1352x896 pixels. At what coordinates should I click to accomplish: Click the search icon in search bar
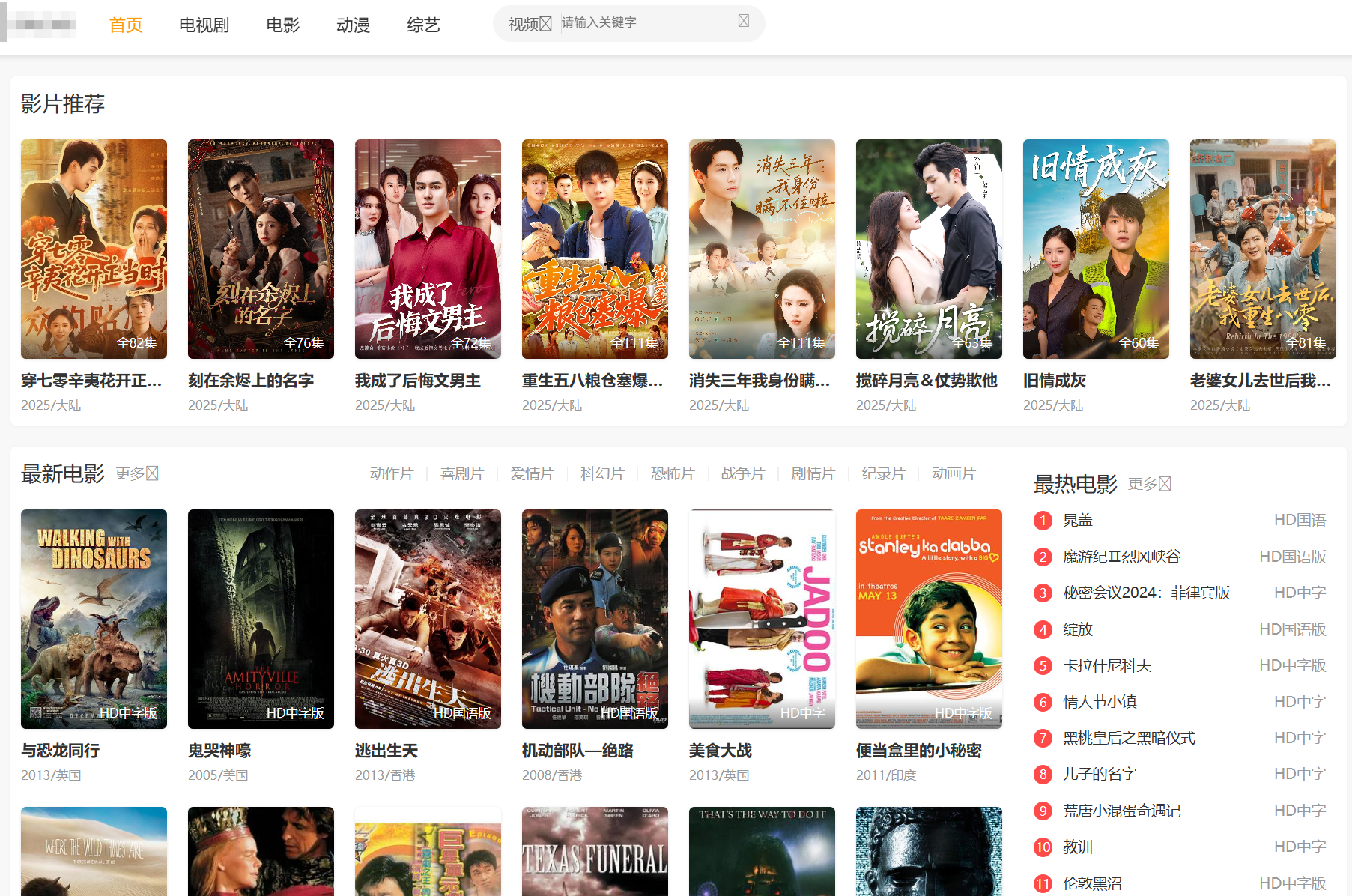[x=743, y=21]
